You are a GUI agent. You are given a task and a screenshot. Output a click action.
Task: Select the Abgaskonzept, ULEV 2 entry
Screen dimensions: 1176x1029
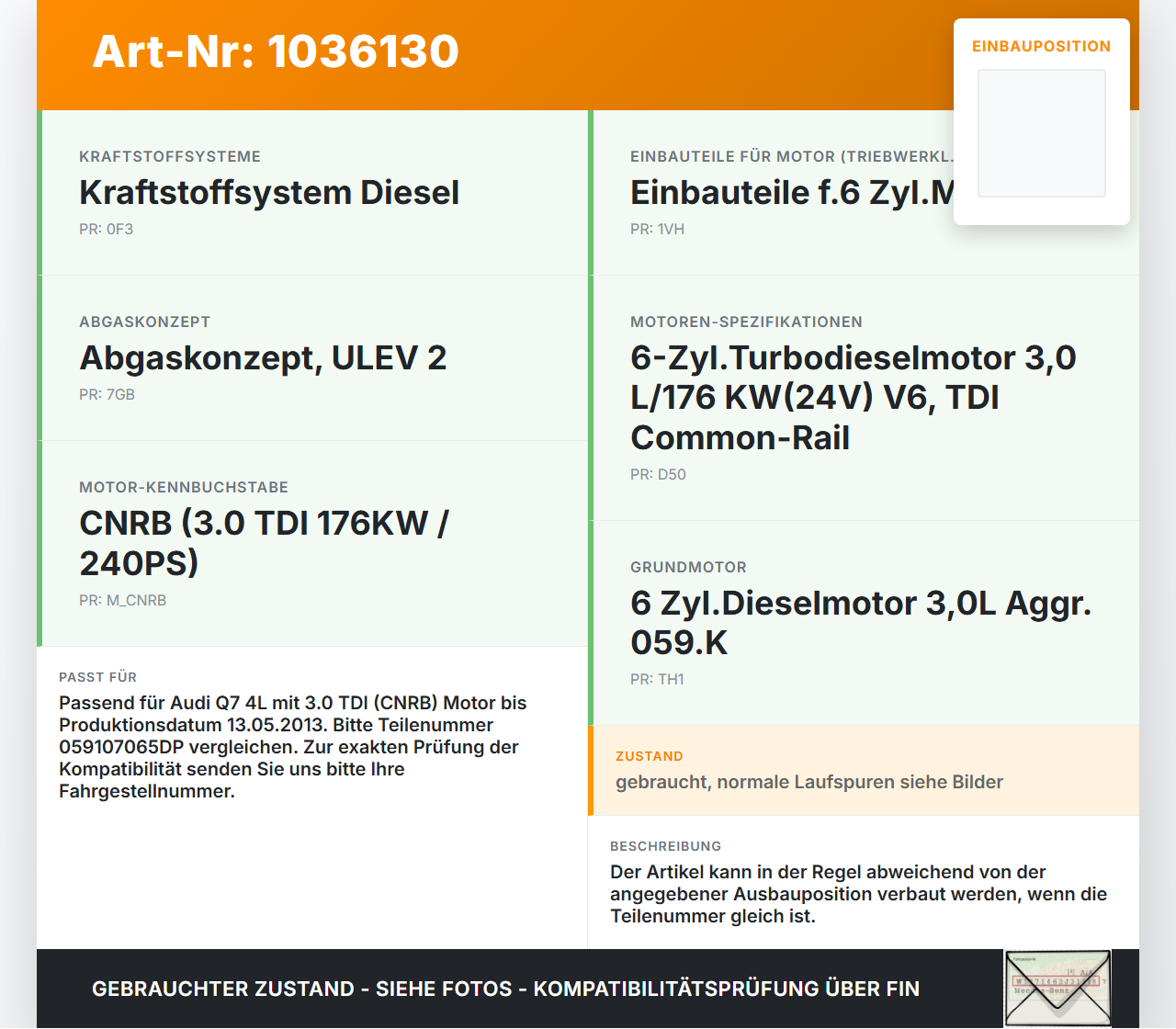pyautogui.click(x=312, y=358)
